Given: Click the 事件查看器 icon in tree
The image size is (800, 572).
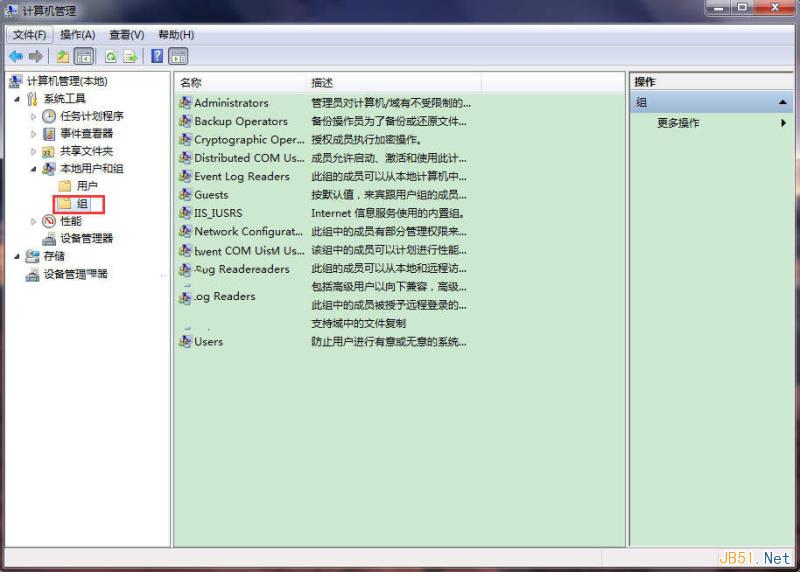Looking at the screenshot, I should pyautogui.click(x=49, y=134).
